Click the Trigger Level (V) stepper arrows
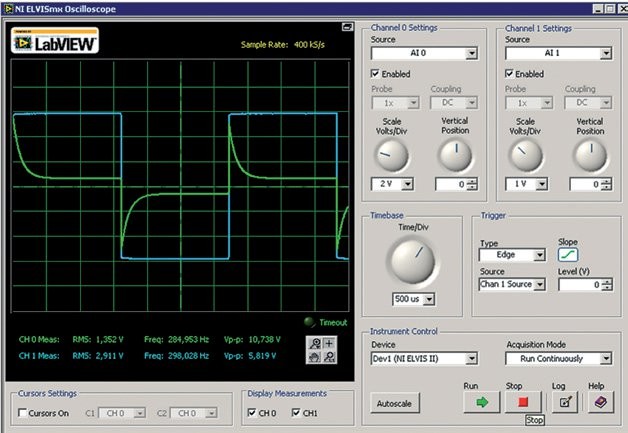This screenshot has height=433, width=628. (608, 284)
